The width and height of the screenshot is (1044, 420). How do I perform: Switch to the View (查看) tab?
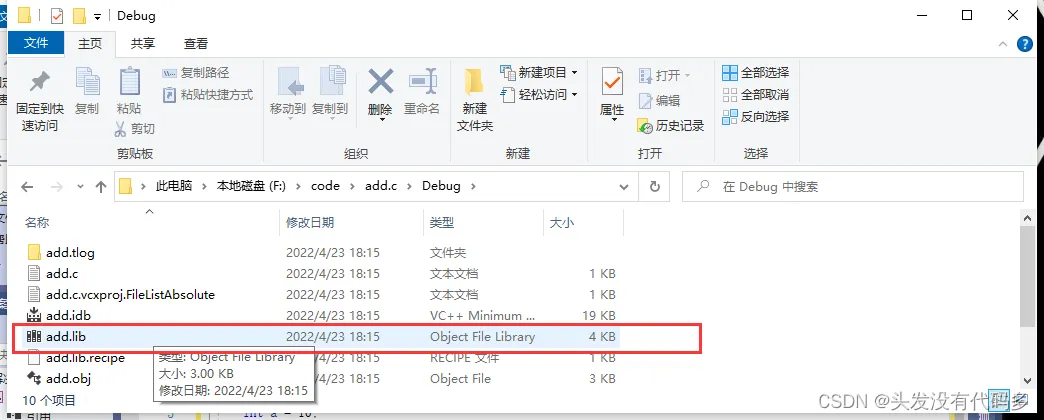tap(196, 43)
